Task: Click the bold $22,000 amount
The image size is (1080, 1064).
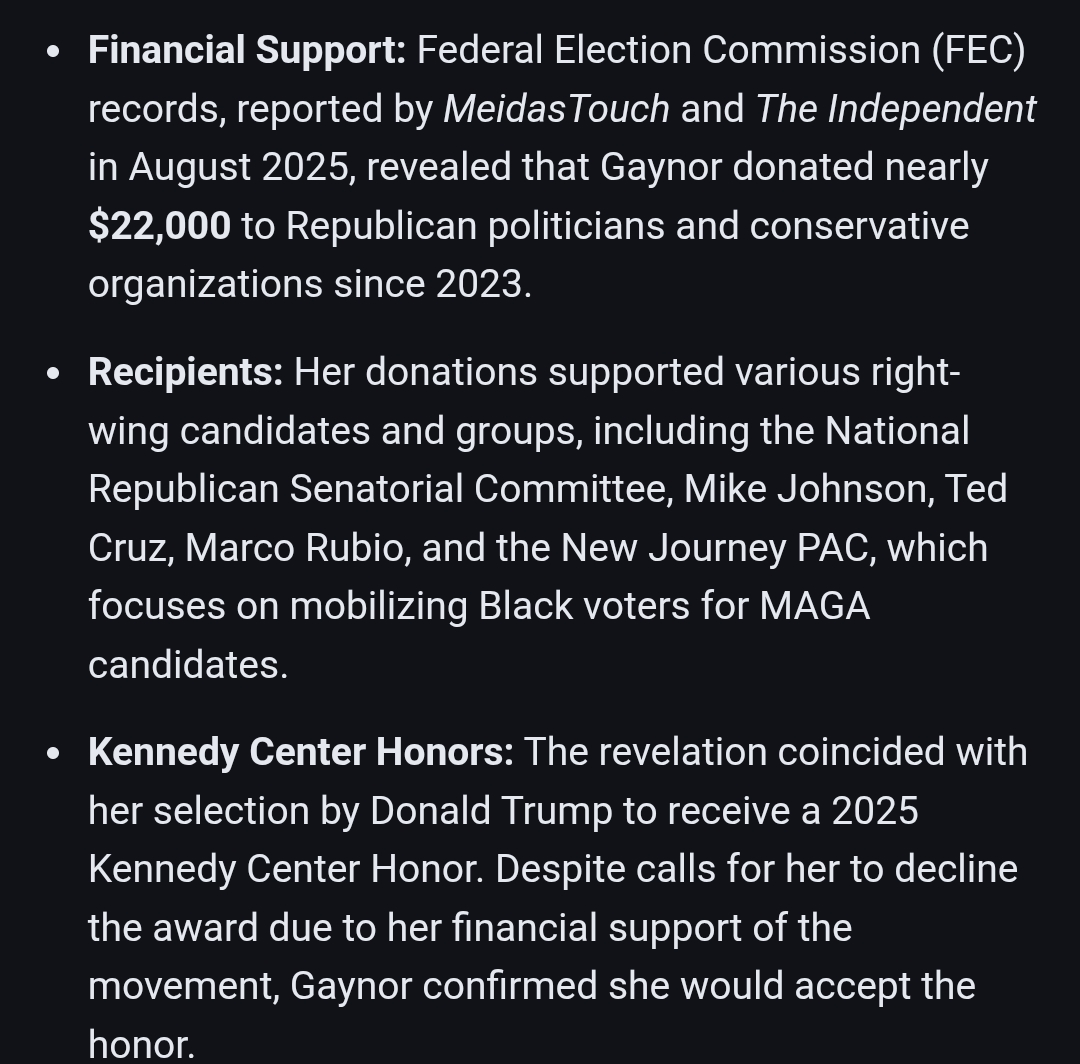Action: (x=159, y=226)
